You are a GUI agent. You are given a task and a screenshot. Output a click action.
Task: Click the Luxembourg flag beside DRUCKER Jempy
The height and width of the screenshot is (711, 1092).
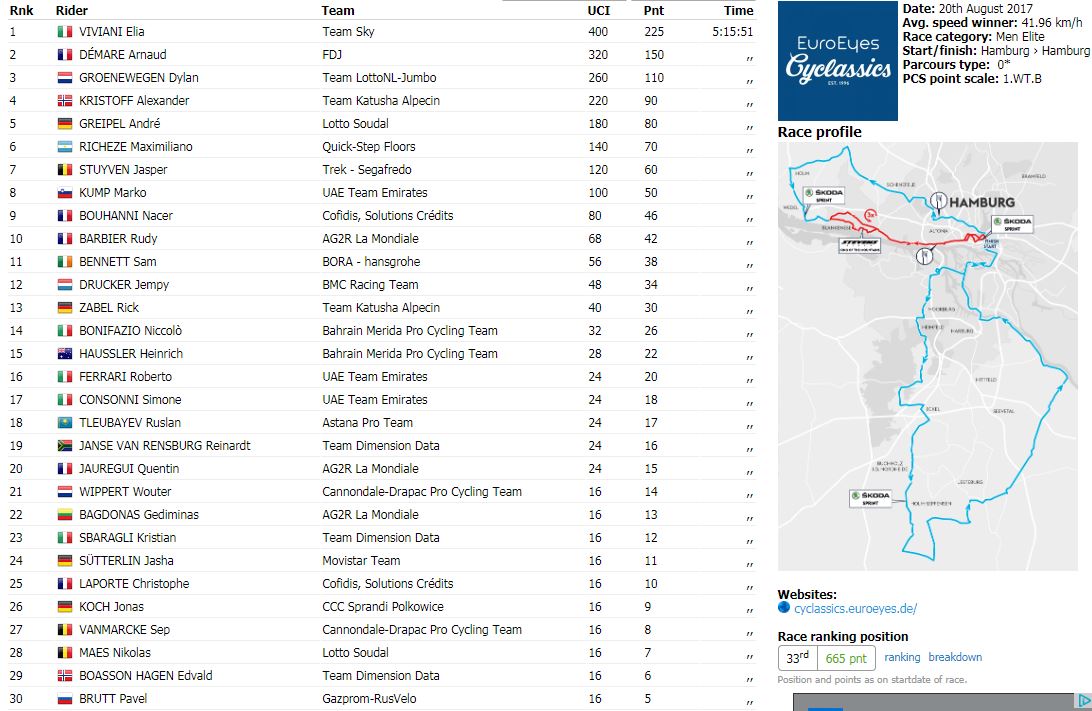[65, 284]
